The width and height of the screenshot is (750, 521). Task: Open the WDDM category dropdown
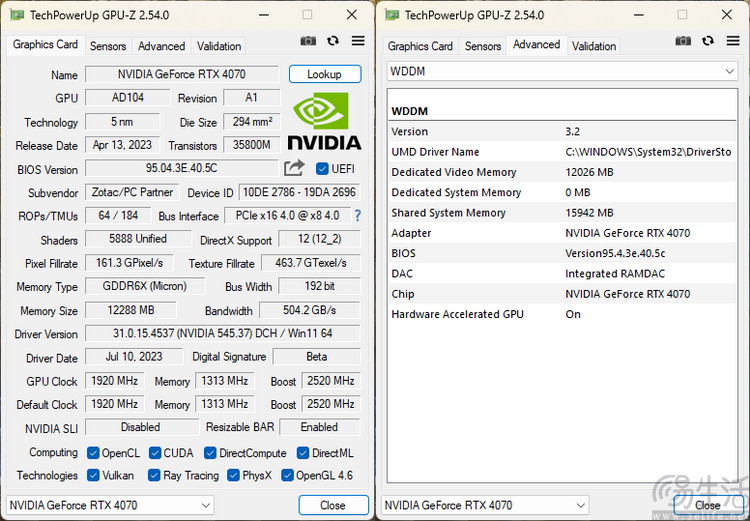(x=562, y=72)
